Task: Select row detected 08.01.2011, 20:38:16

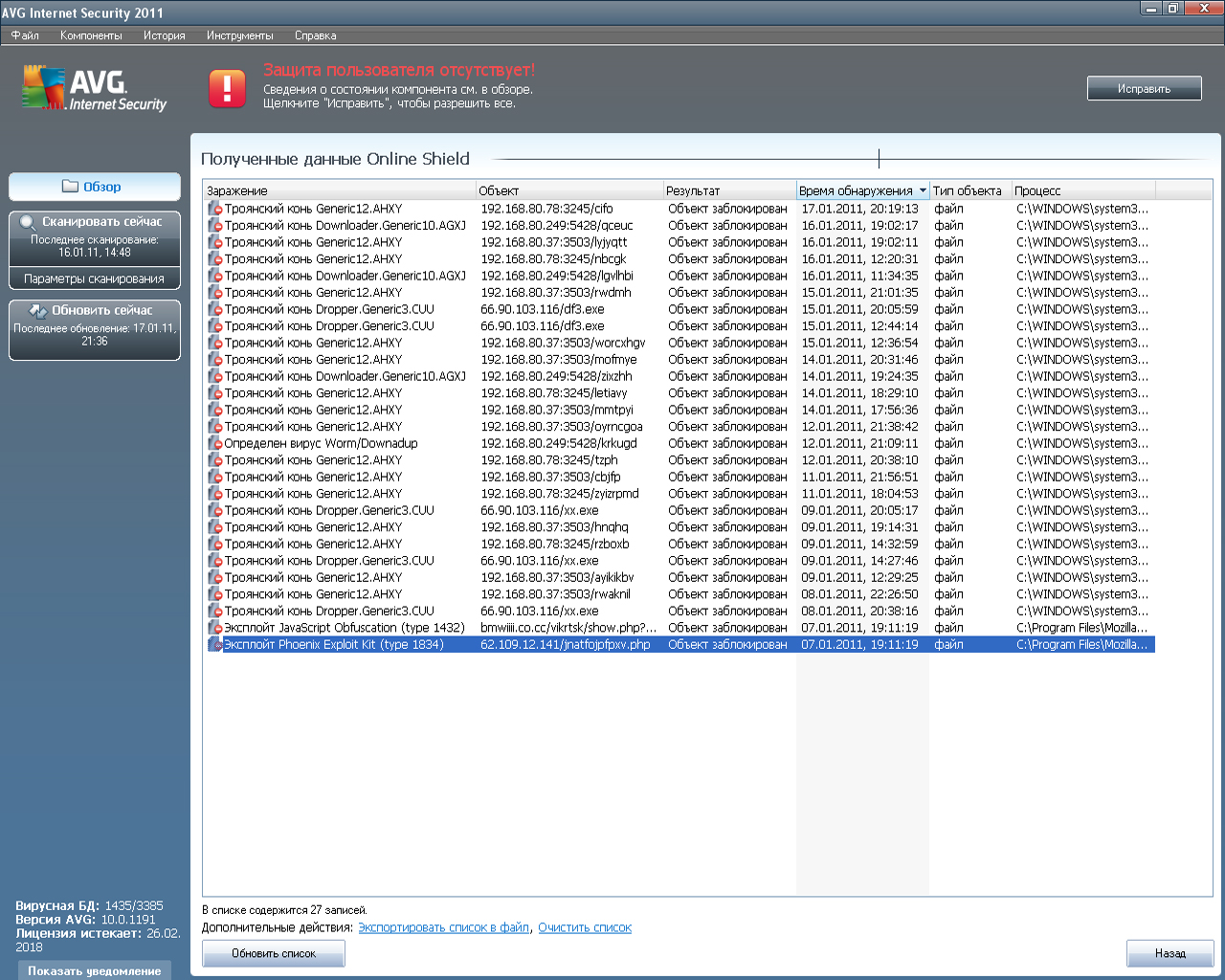Action: 679,611
